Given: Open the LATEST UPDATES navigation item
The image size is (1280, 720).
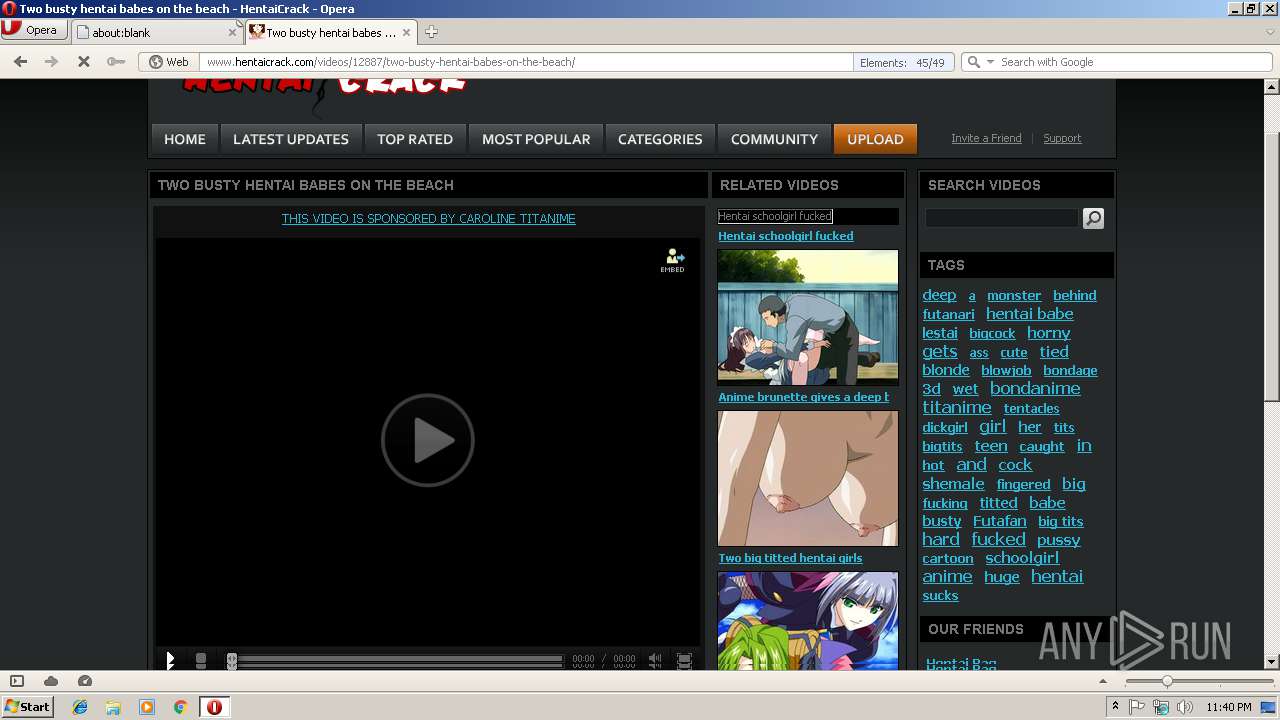Looking at the screenshot, I should (291, 139).
